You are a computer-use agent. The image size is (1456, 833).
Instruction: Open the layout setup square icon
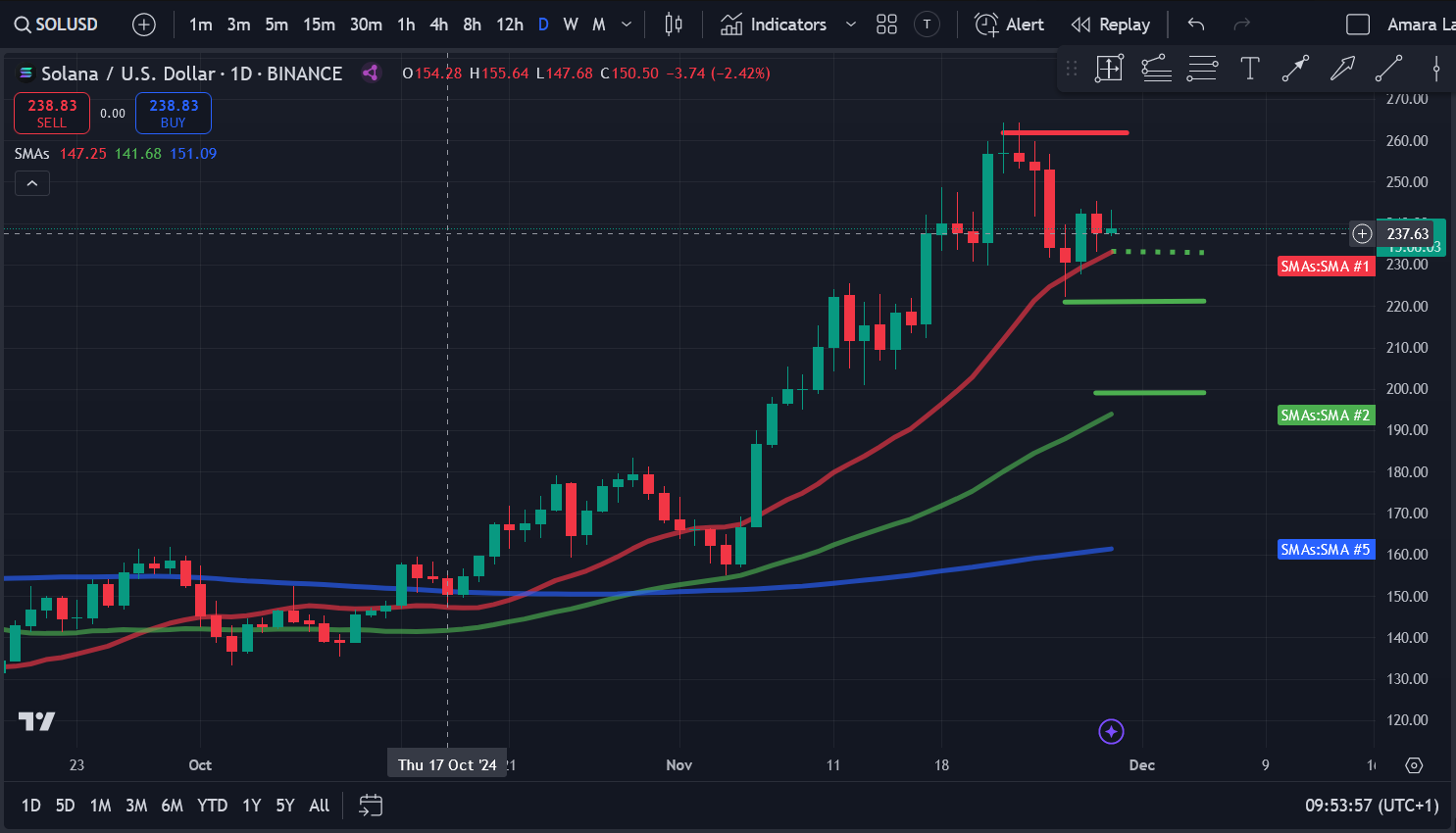tap(1358, 24)
